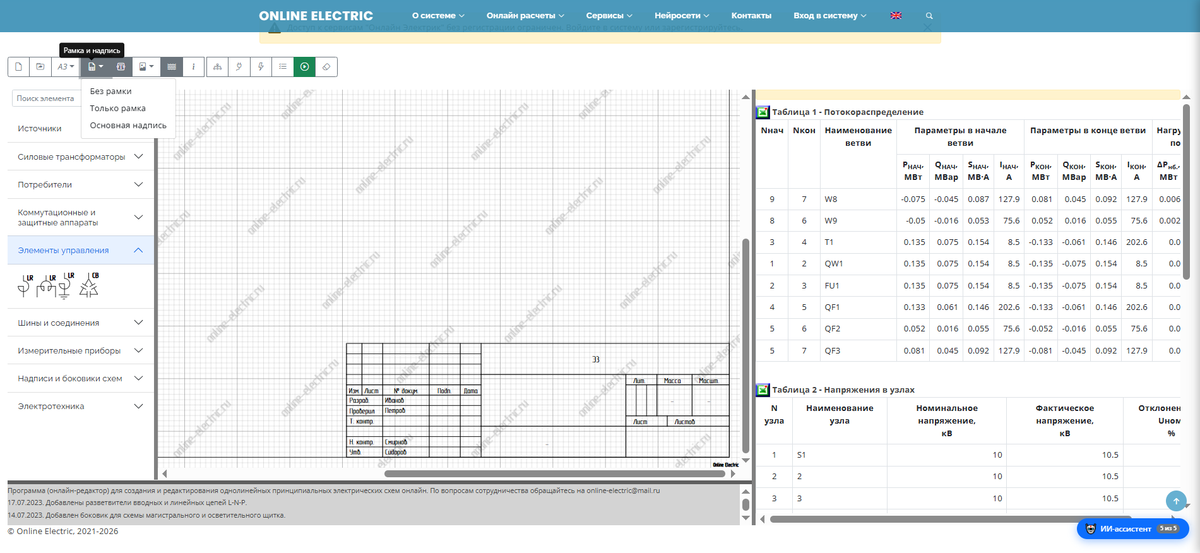This screenshot has width=1200, height=553.
Task: Expand the 'Потребители' category
Action: point(80,185)
